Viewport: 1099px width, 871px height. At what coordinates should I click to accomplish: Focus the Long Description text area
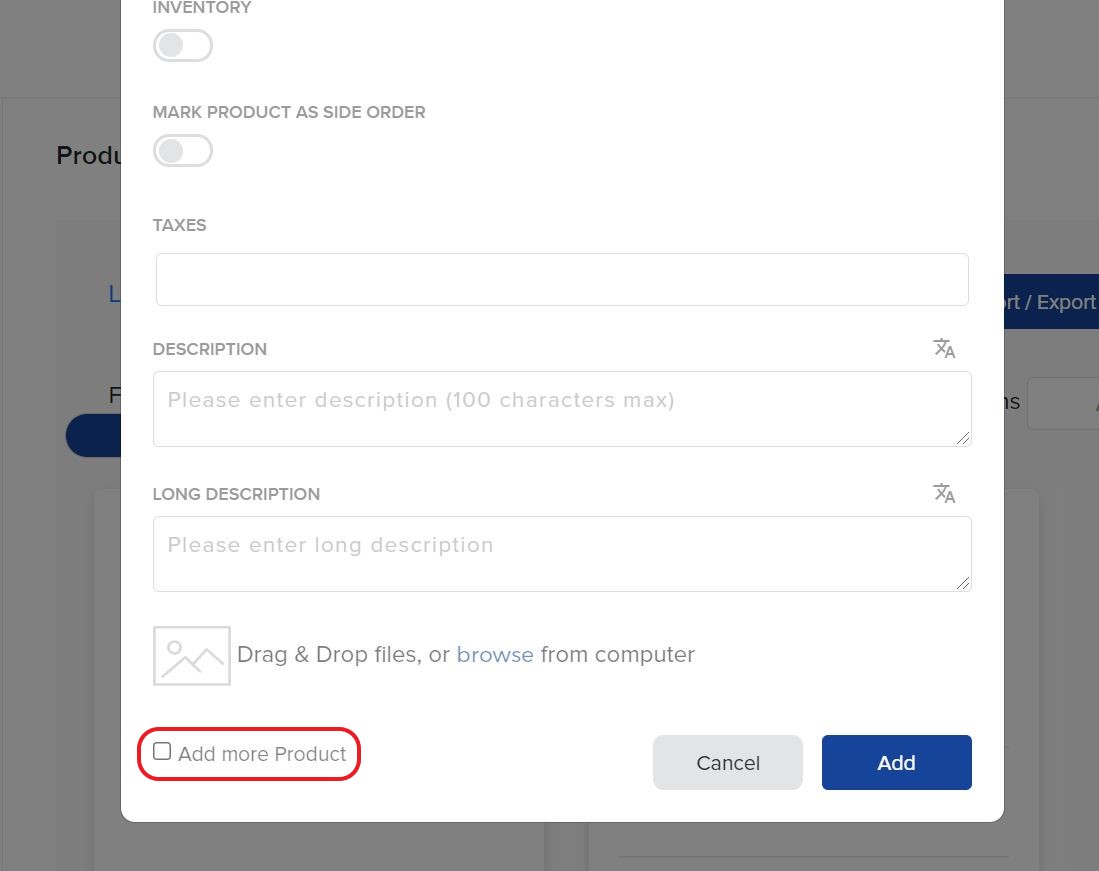[560, 554]
